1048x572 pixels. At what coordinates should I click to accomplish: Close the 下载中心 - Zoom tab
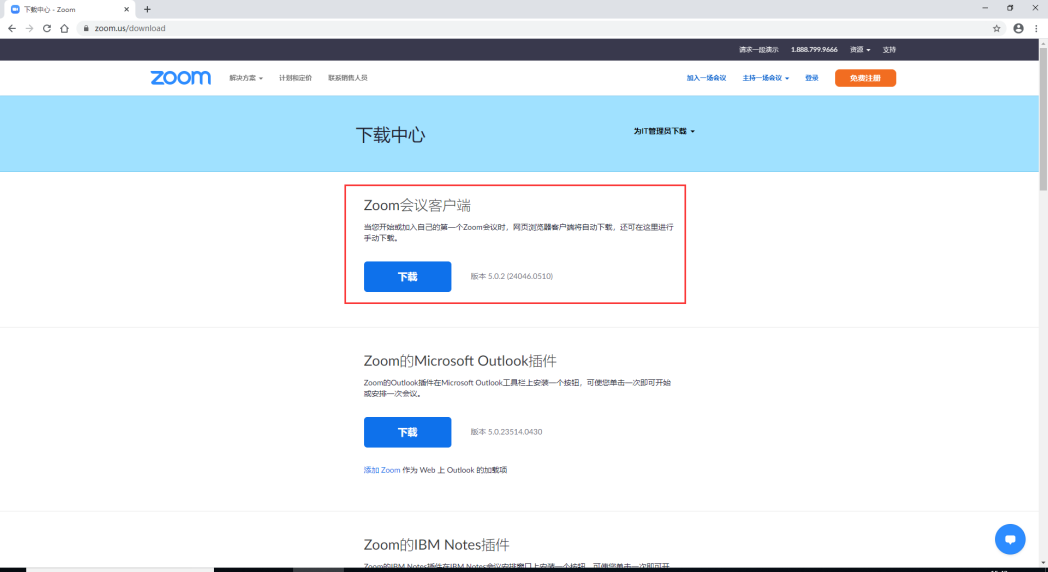[126, 9]
